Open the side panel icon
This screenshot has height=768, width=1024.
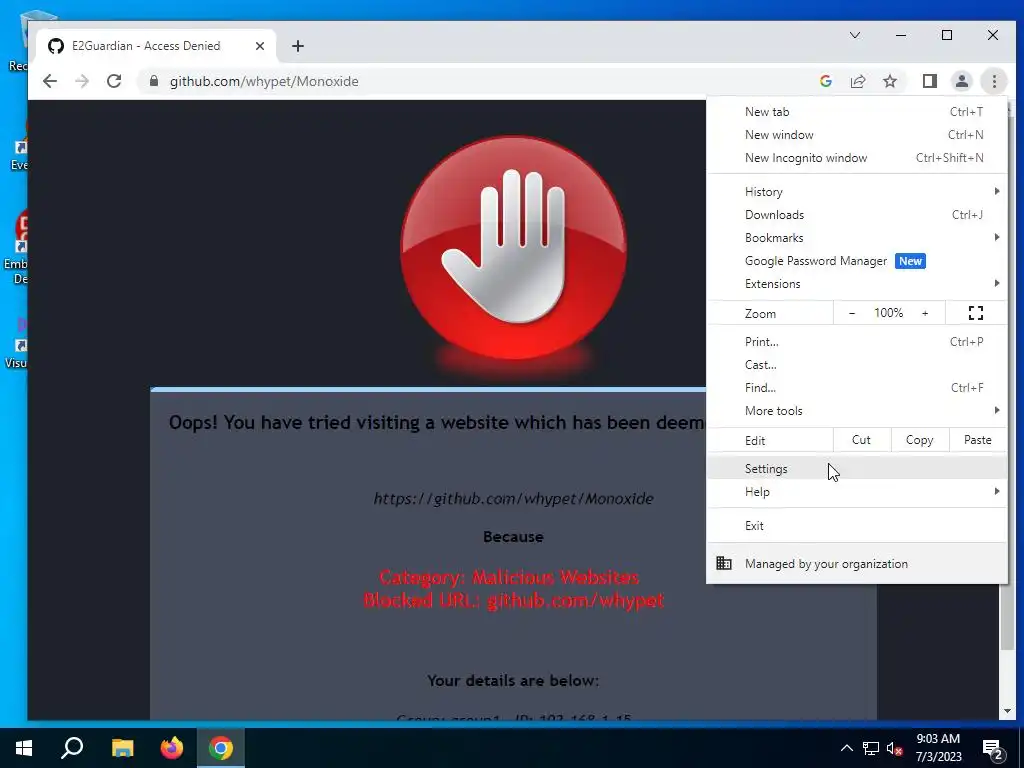(x=929, y=81)
